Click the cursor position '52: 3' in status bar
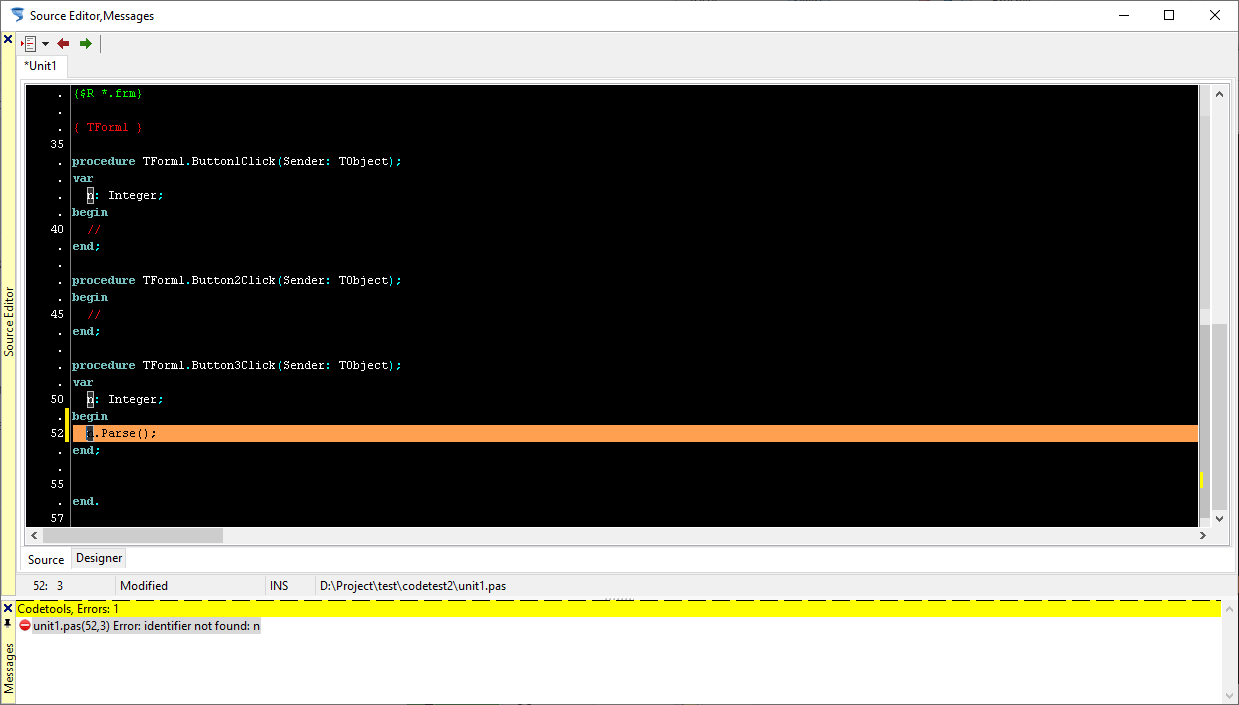Viewport: 1239px width, 705px height. pyautogui.click(x=48, y=586)
